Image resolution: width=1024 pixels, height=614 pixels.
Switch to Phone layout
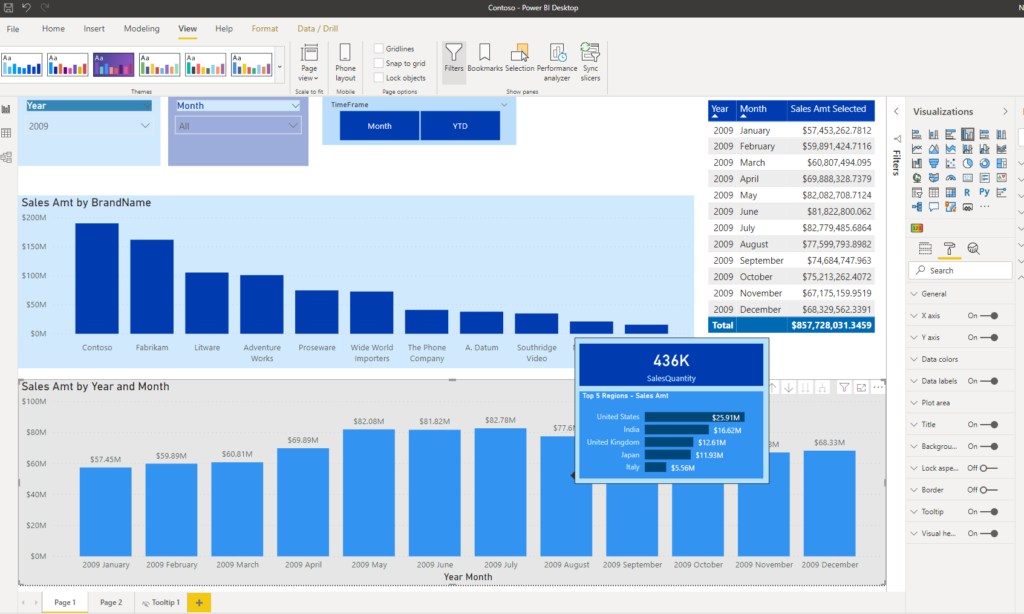tap(345, 62)
